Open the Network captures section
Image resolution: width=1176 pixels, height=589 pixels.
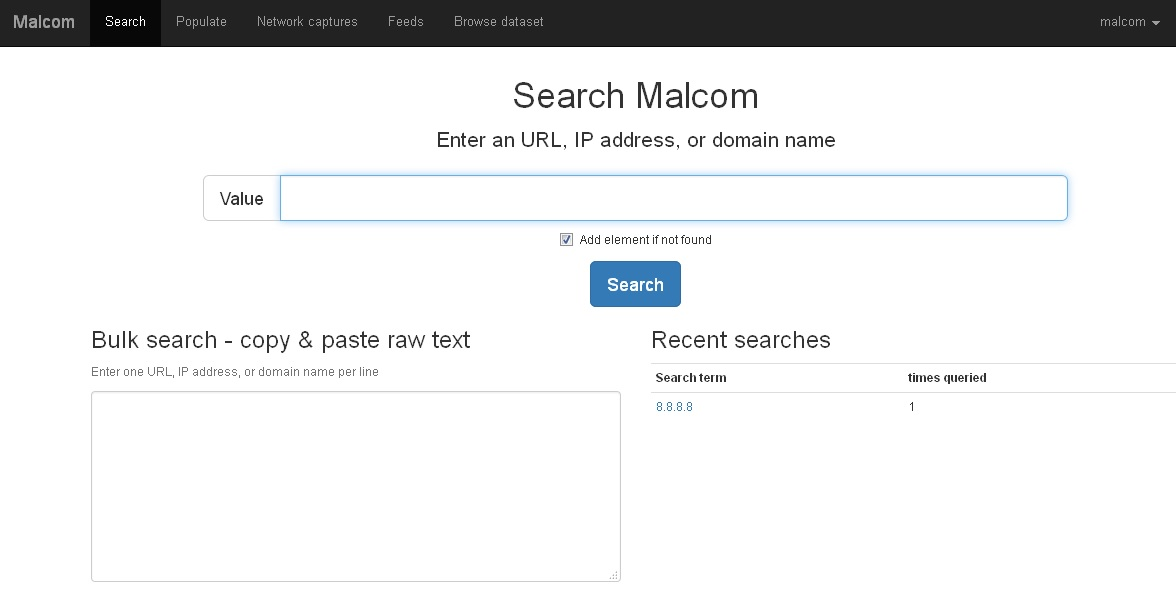pos(307,22)
